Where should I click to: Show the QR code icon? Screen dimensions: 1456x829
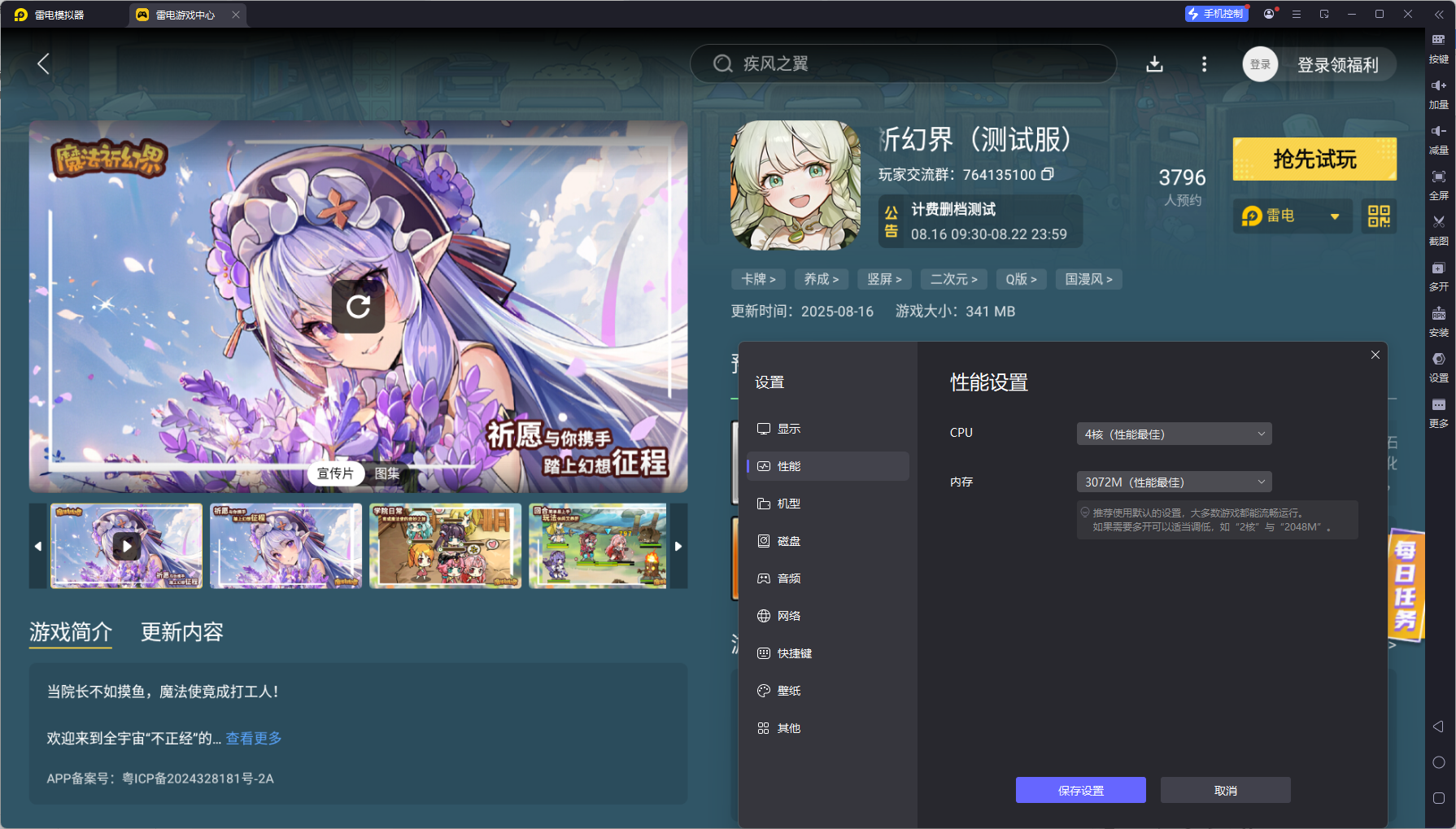pyautogui.click(x=1379, y=216)
